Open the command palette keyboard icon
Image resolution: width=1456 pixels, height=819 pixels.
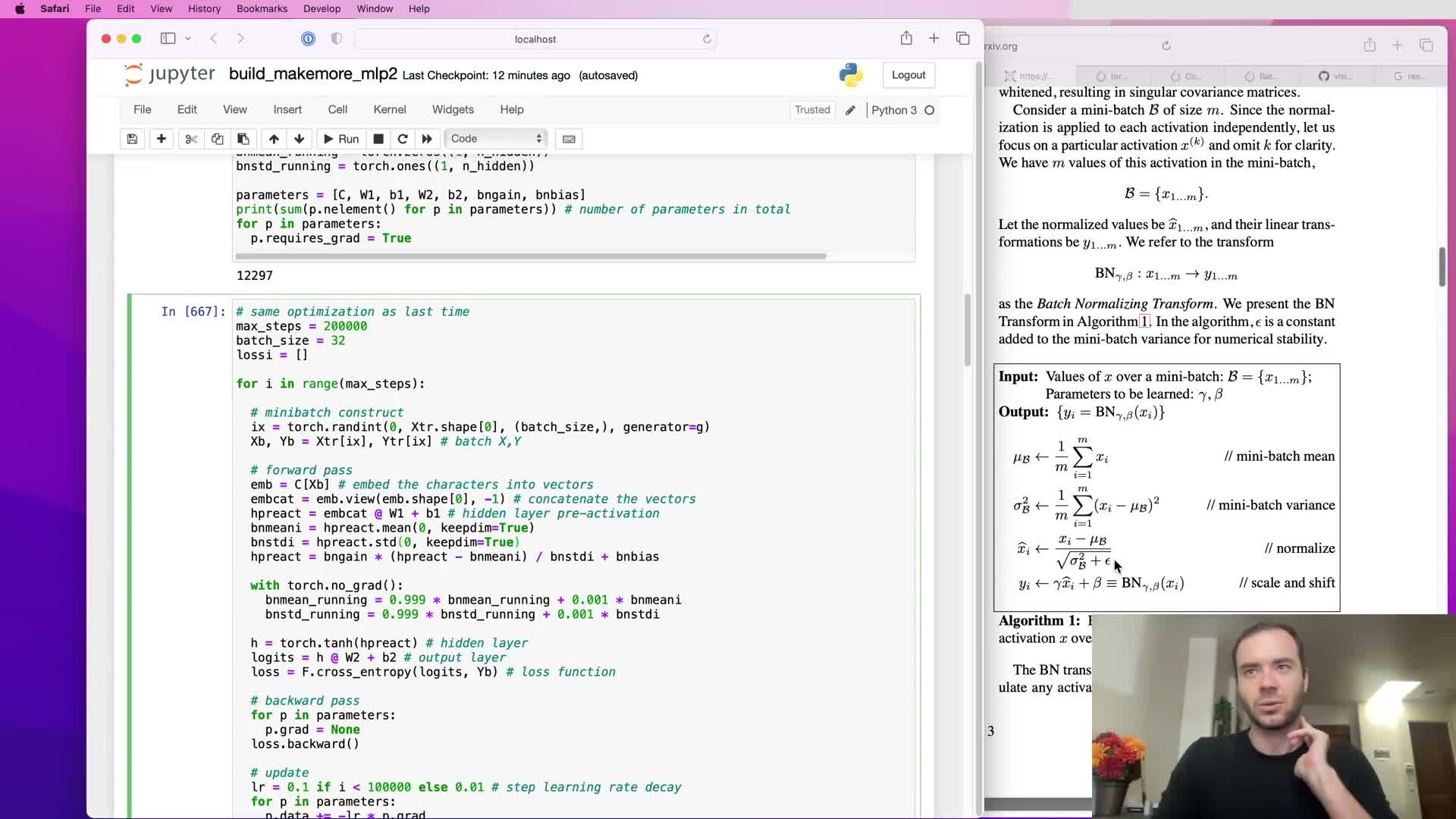click(x=569, y=139)
